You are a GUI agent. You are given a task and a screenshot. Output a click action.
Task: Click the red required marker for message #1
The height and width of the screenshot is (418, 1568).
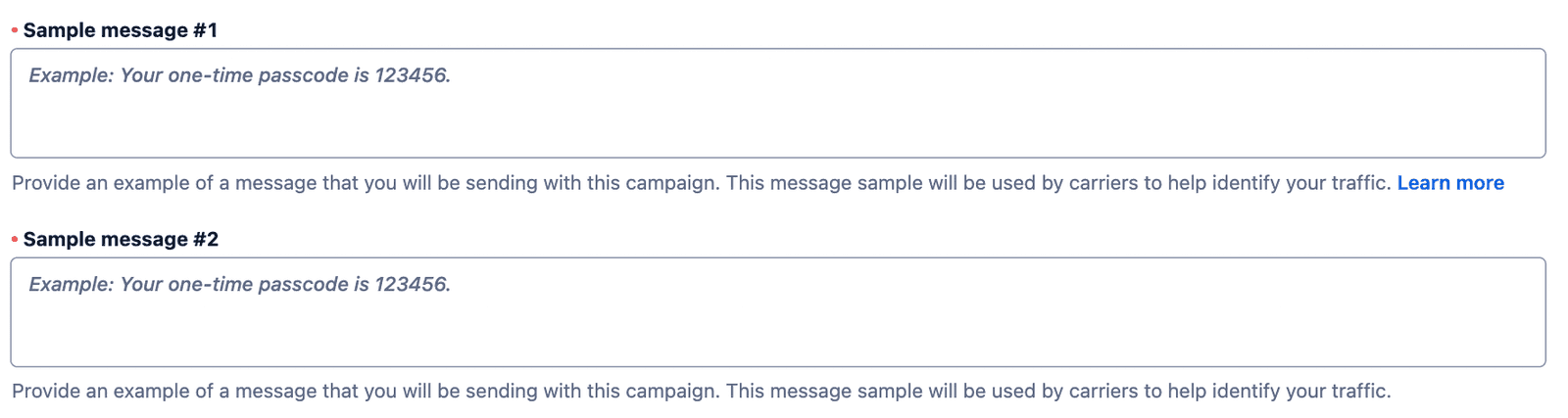pyautogui.click(x=15, y=30)
